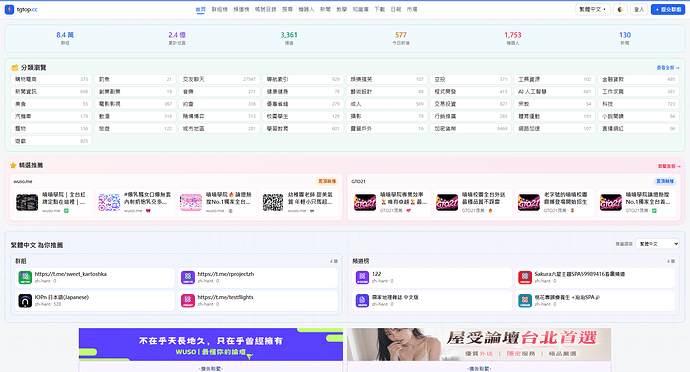Click green avatar icon of sweet_kartoshka group

(x=25, y=277)
